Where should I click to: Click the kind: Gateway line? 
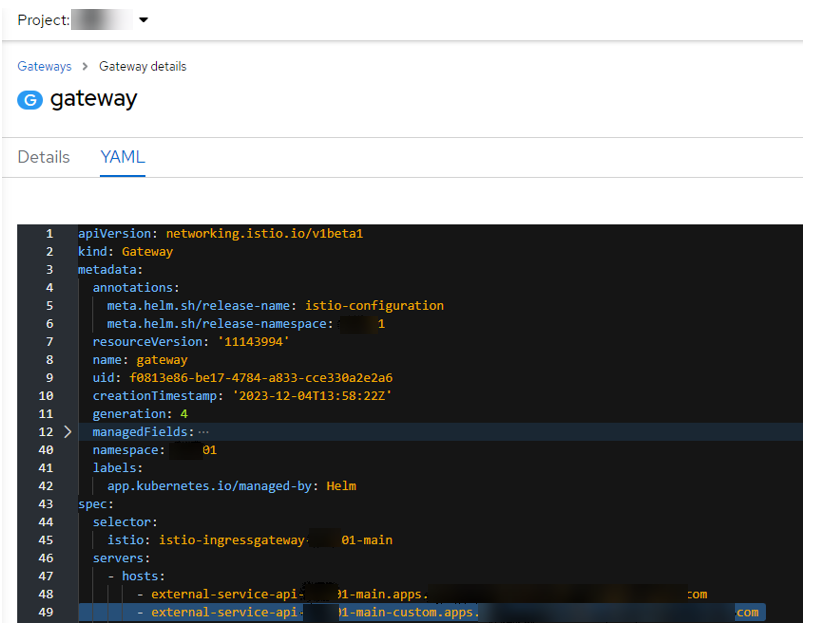[125, 252]
